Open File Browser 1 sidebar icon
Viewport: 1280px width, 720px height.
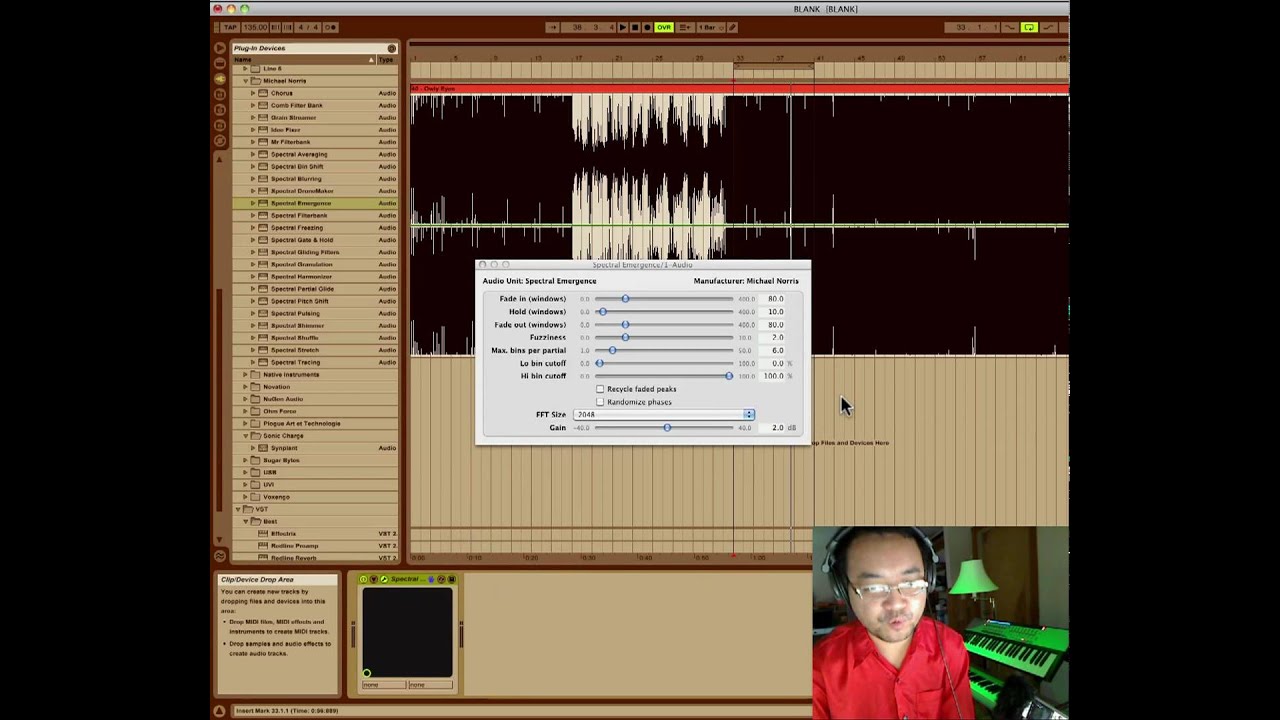point(220,93)
